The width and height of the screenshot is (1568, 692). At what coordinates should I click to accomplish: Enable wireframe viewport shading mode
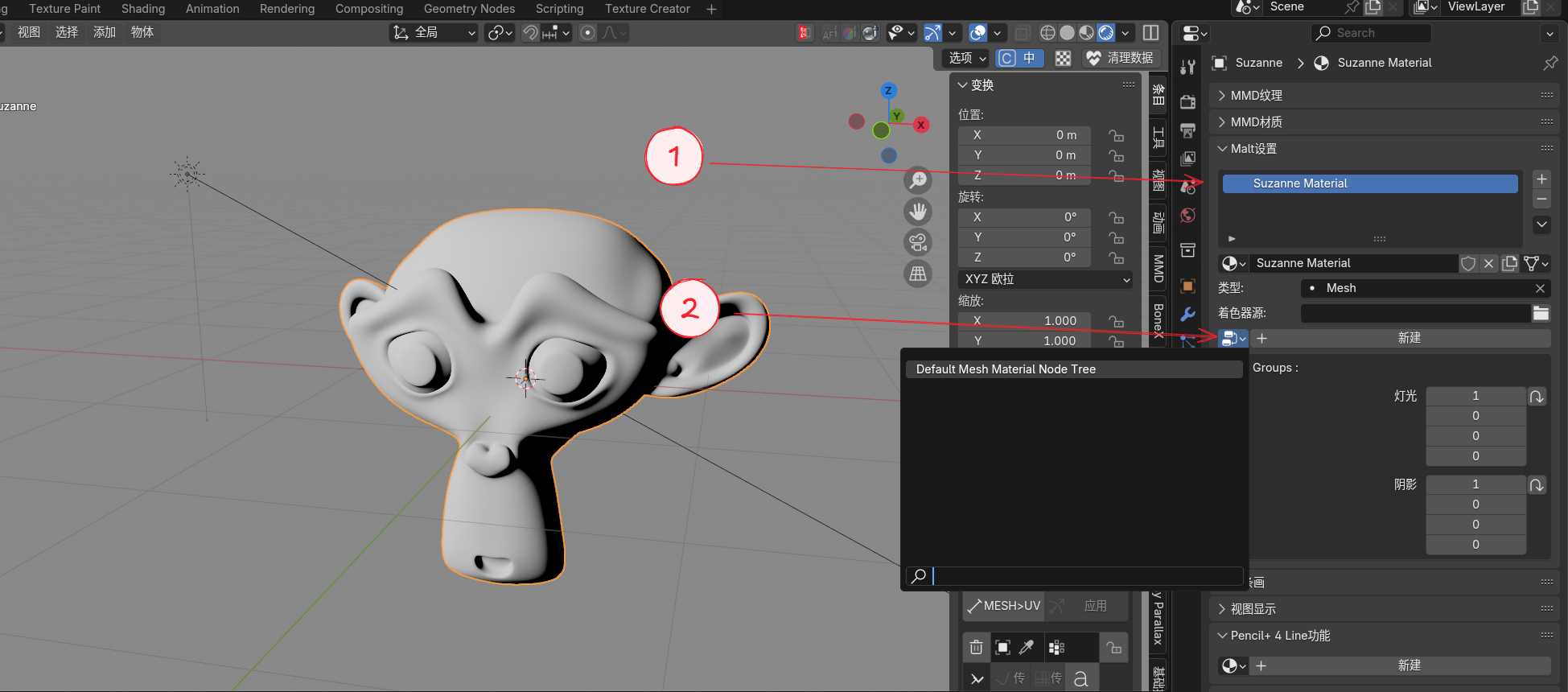coord(1047,33)
